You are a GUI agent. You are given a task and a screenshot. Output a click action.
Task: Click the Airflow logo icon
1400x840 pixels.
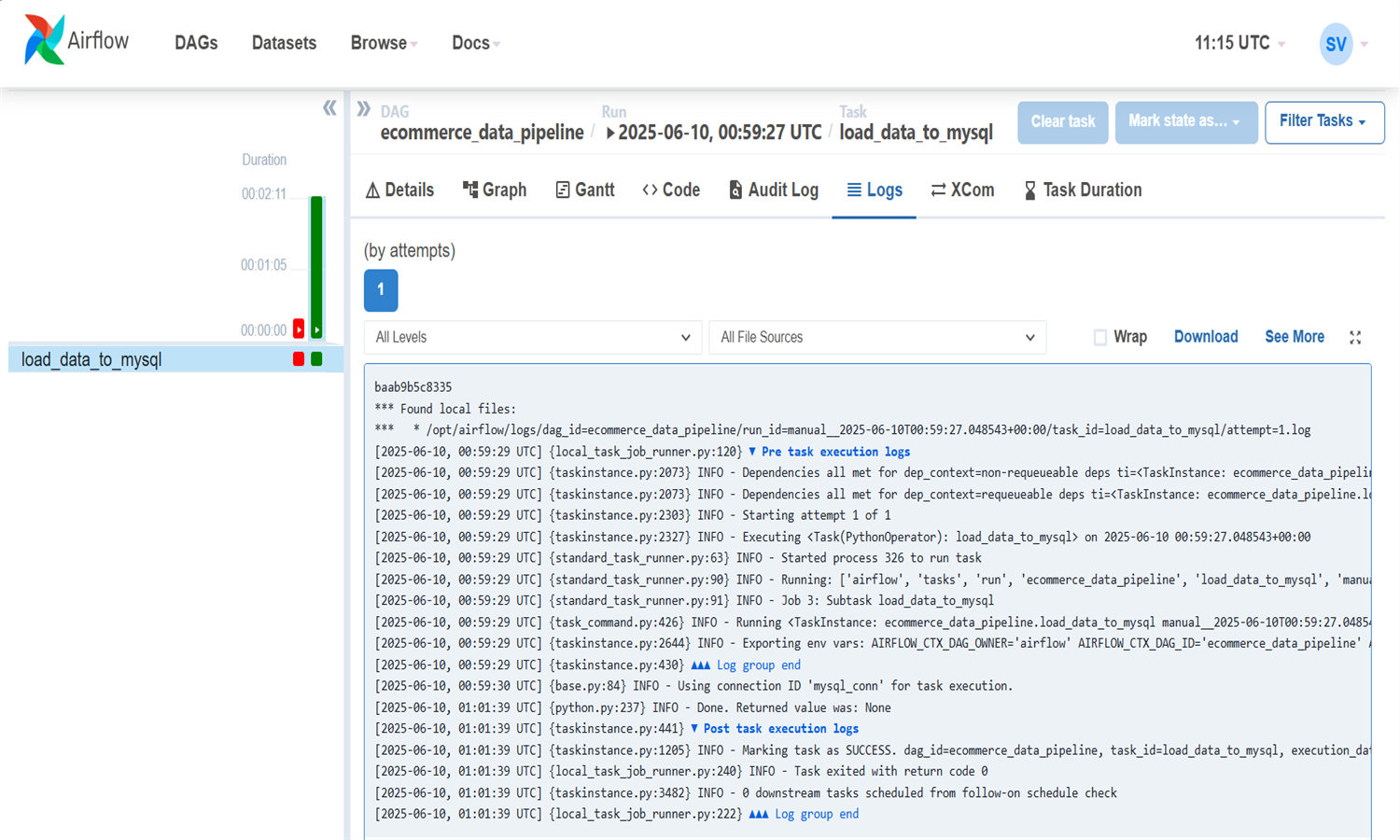[44, 40]
